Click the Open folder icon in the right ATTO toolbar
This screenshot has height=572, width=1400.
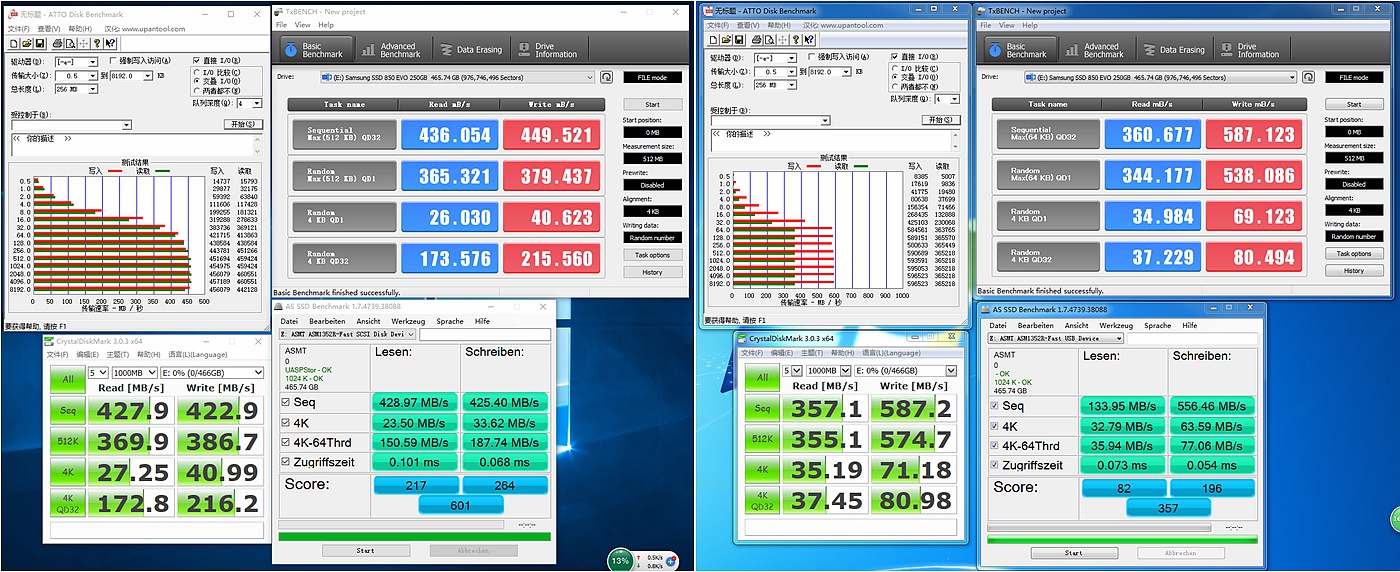click(x=726, y=40)
